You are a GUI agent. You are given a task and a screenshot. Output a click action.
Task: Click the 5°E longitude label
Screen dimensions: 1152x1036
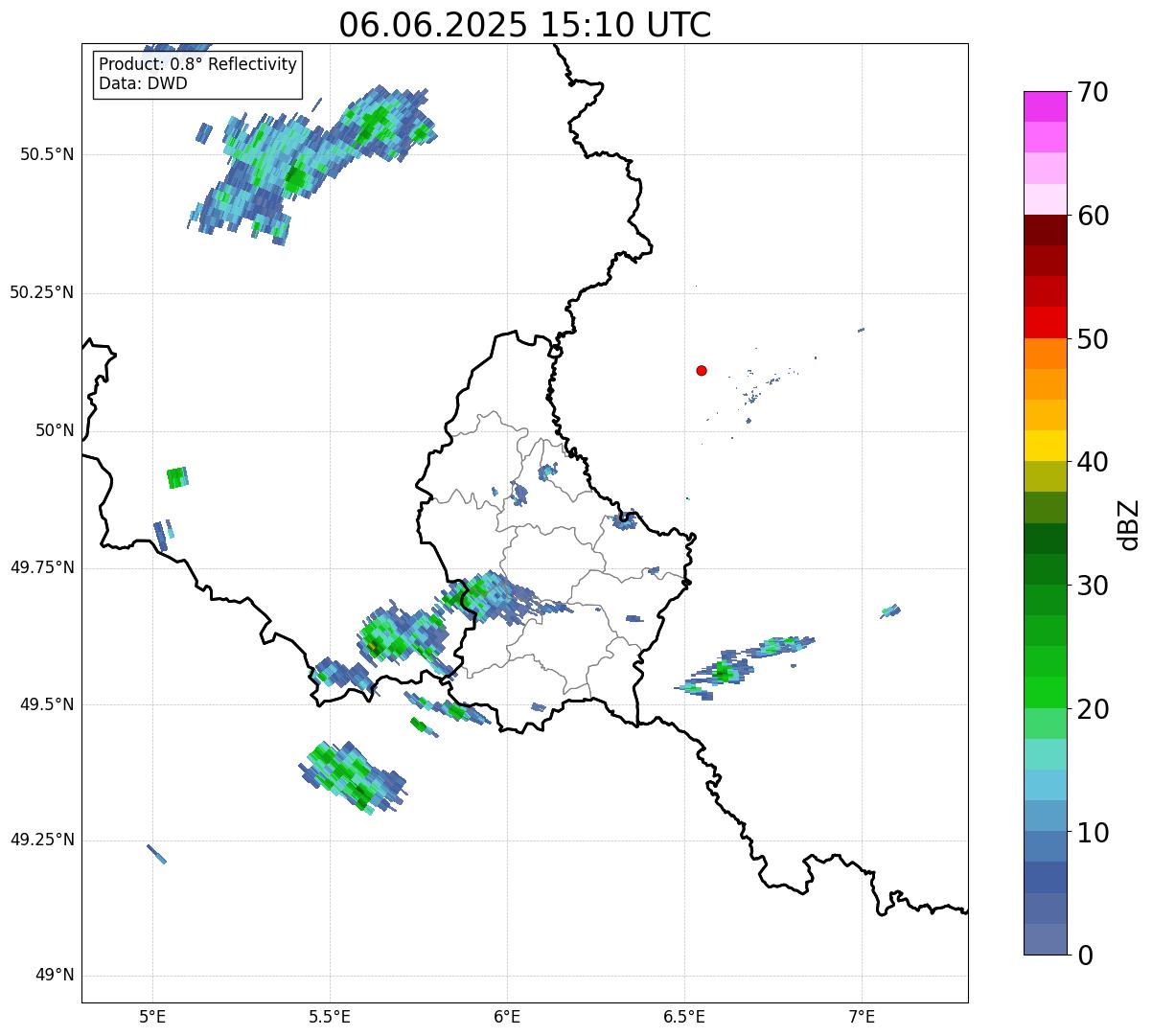[151, 1016]
